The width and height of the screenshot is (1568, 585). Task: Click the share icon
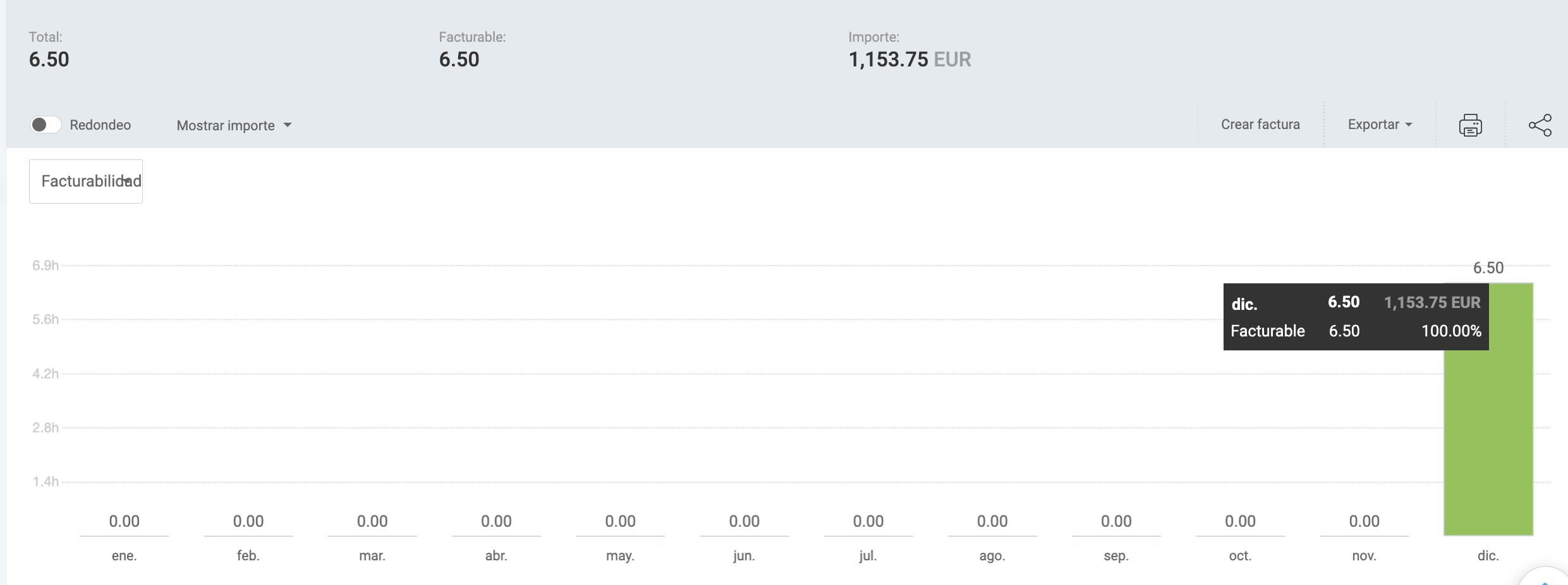(x=1540, y=125)
